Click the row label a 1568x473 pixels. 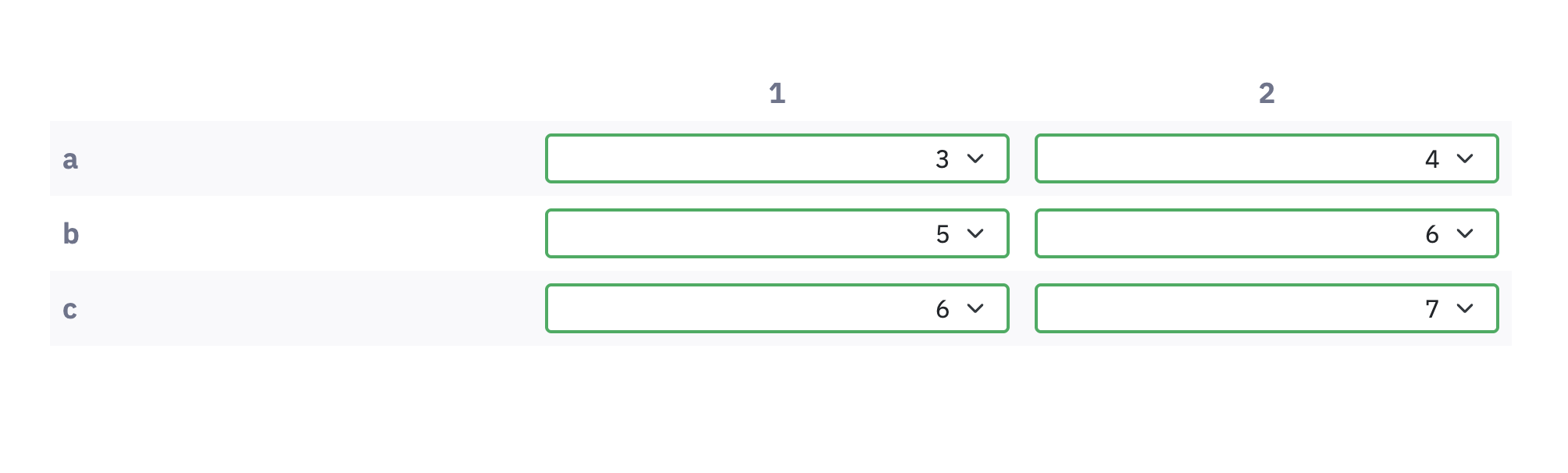[70, 159]
